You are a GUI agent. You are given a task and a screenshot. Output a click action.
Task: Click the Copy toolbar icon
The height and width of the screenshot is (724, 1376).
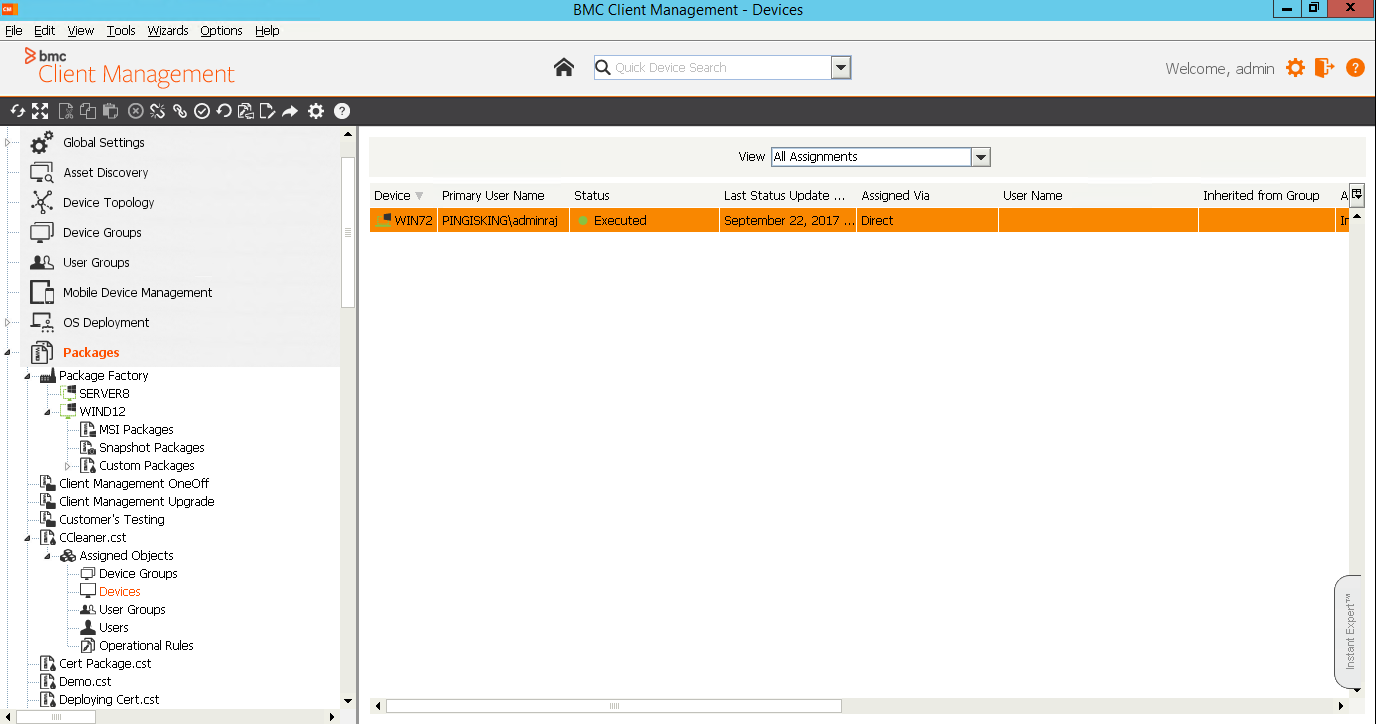(x=88, y=111)
